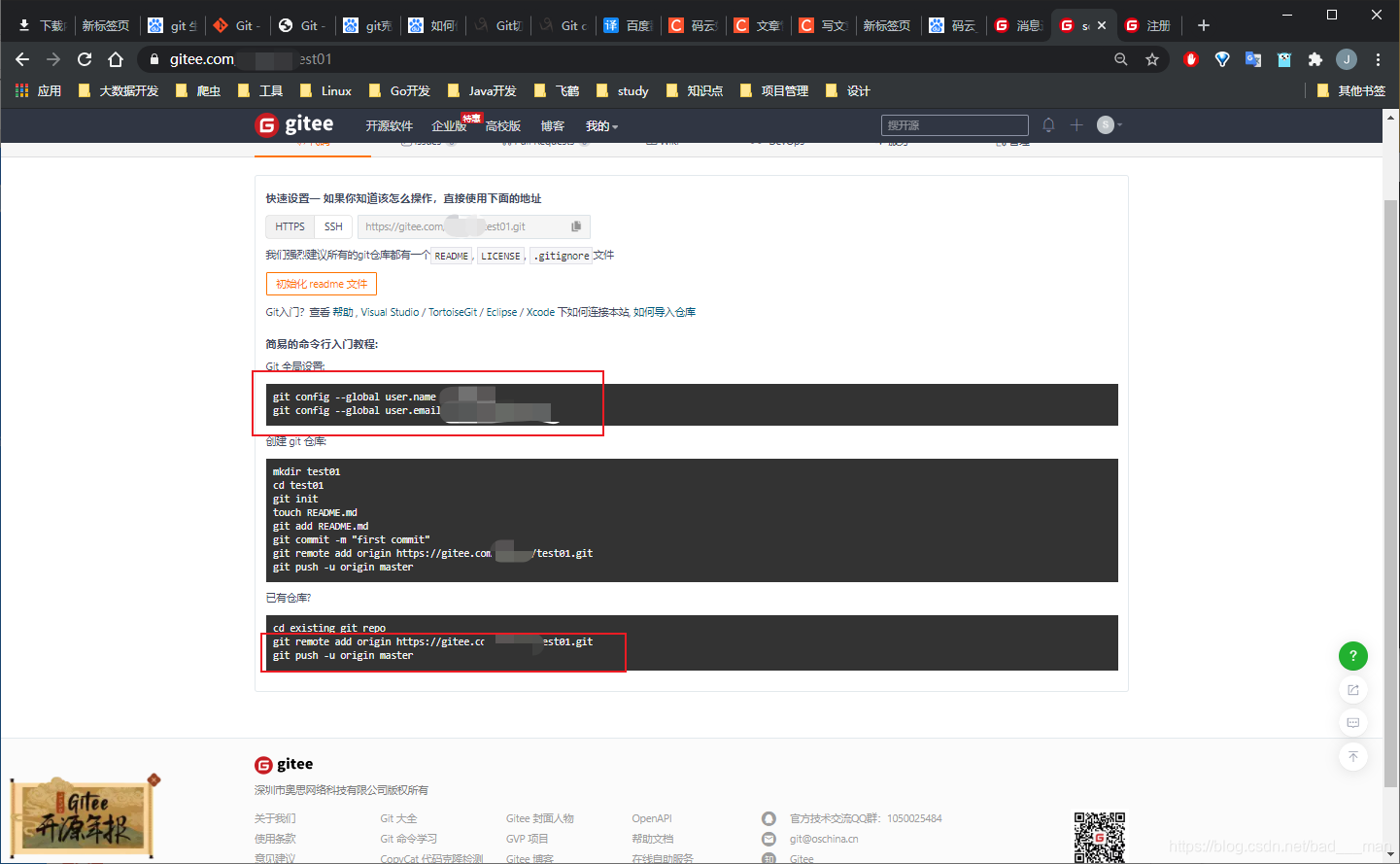The width and height of the screenshot is (1400, 864).
Task: Open the red adblock extension icon
Action: (1191, 59)
